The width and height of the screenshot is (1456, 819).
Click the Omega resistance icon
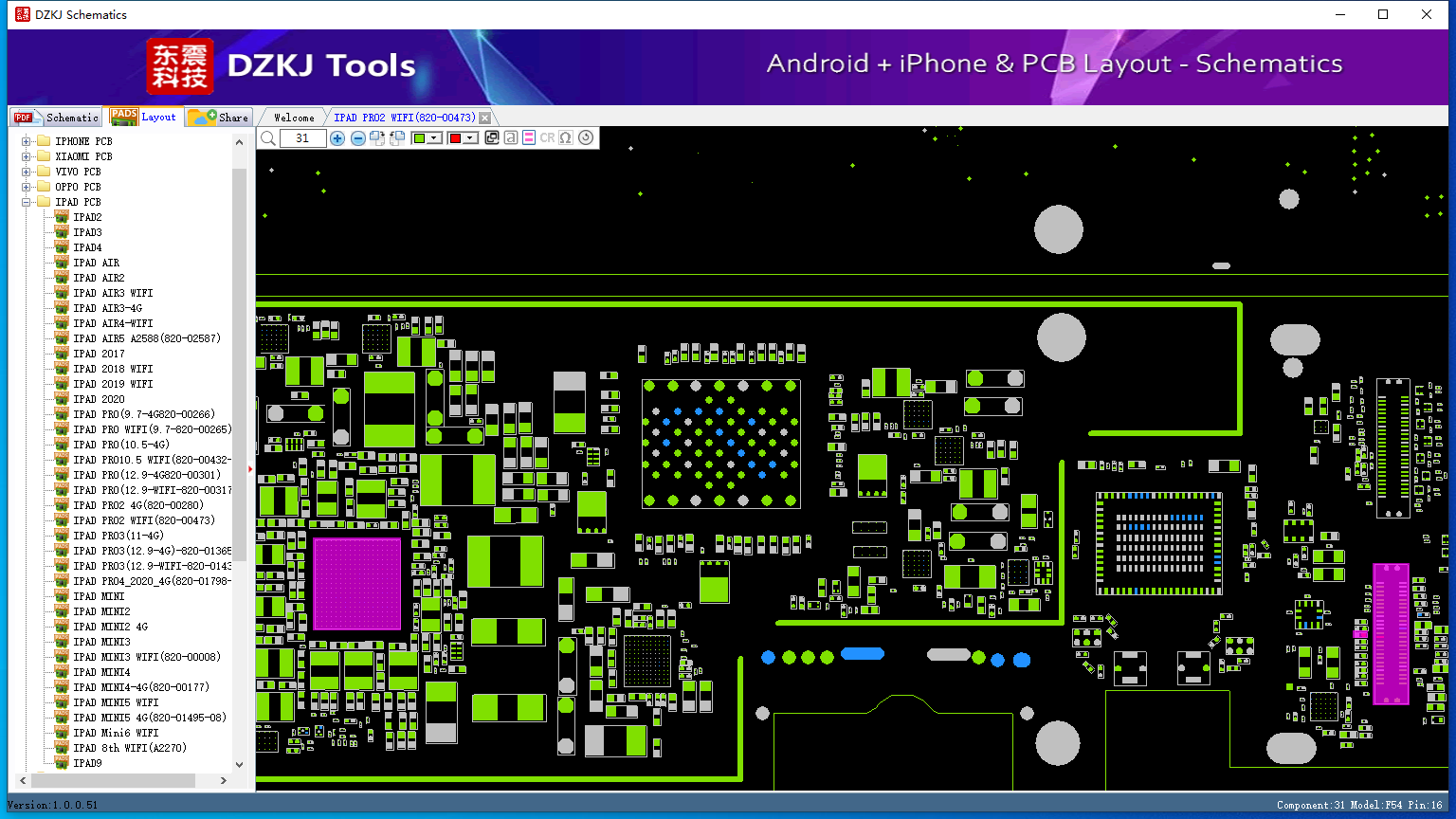click(x=566, y=138)
